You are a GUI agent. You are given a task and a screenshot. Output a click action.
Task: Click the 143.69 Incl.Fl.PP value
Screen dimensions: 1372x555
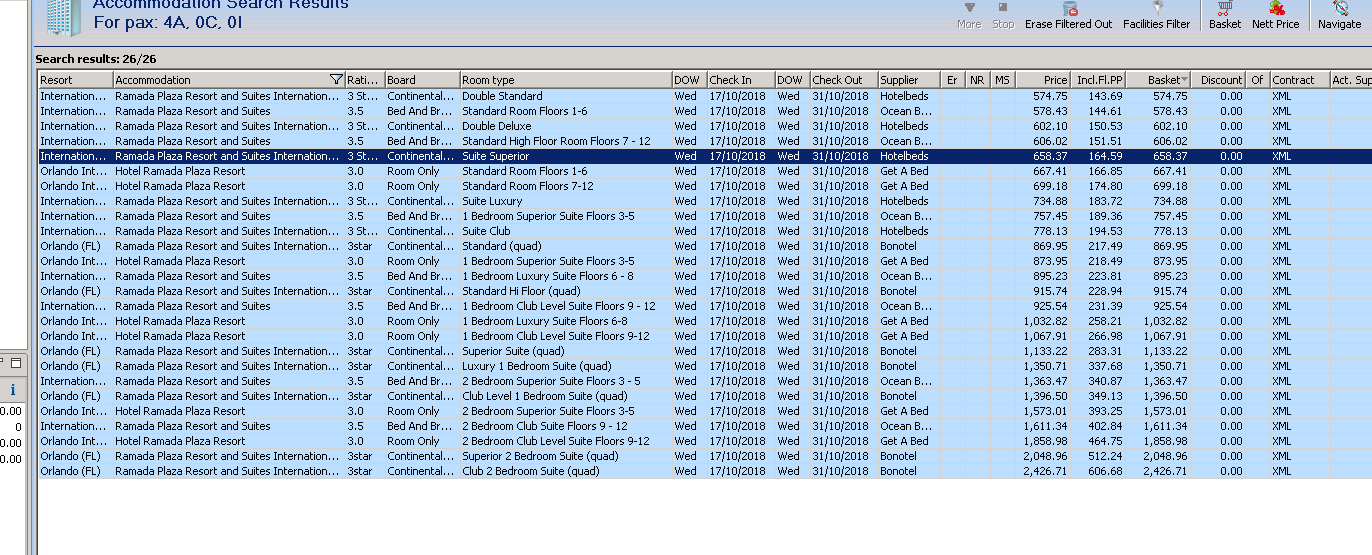1106,96
